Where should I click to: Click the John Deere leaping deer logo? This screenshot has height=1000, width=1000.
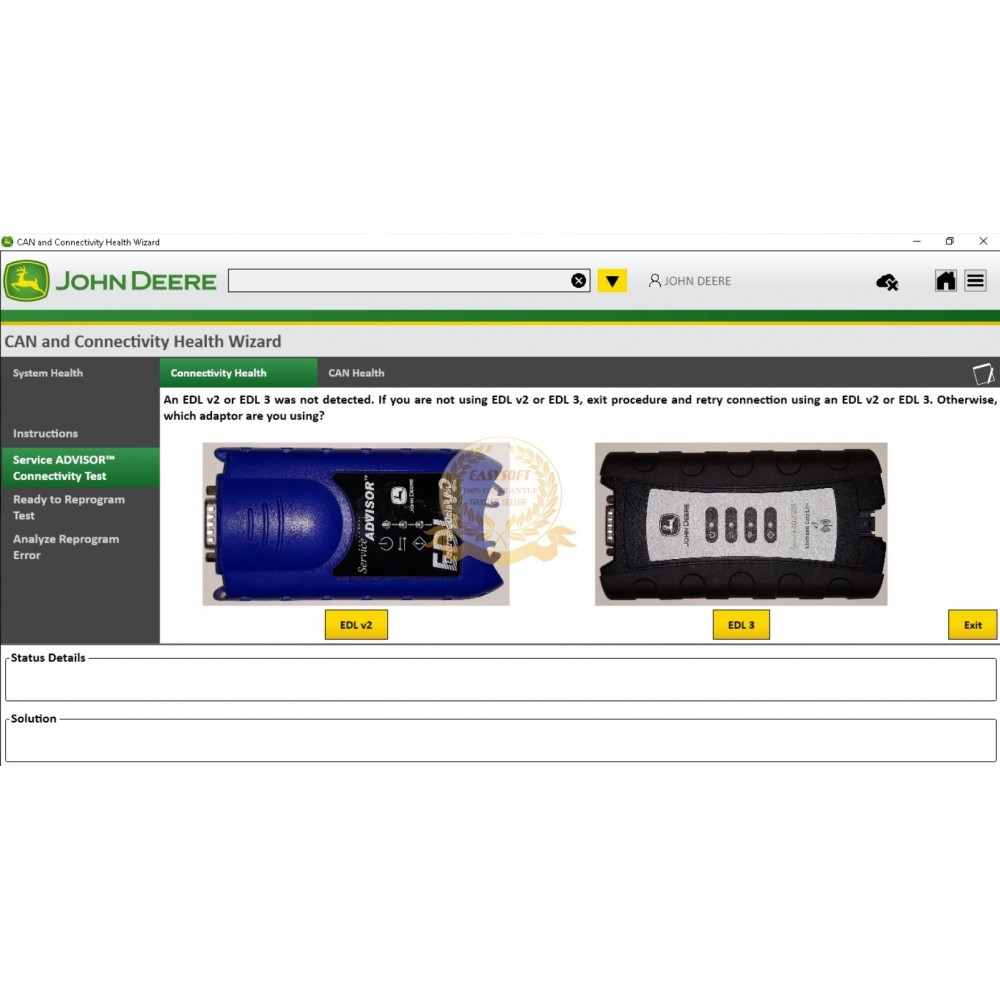click(27, 281)
